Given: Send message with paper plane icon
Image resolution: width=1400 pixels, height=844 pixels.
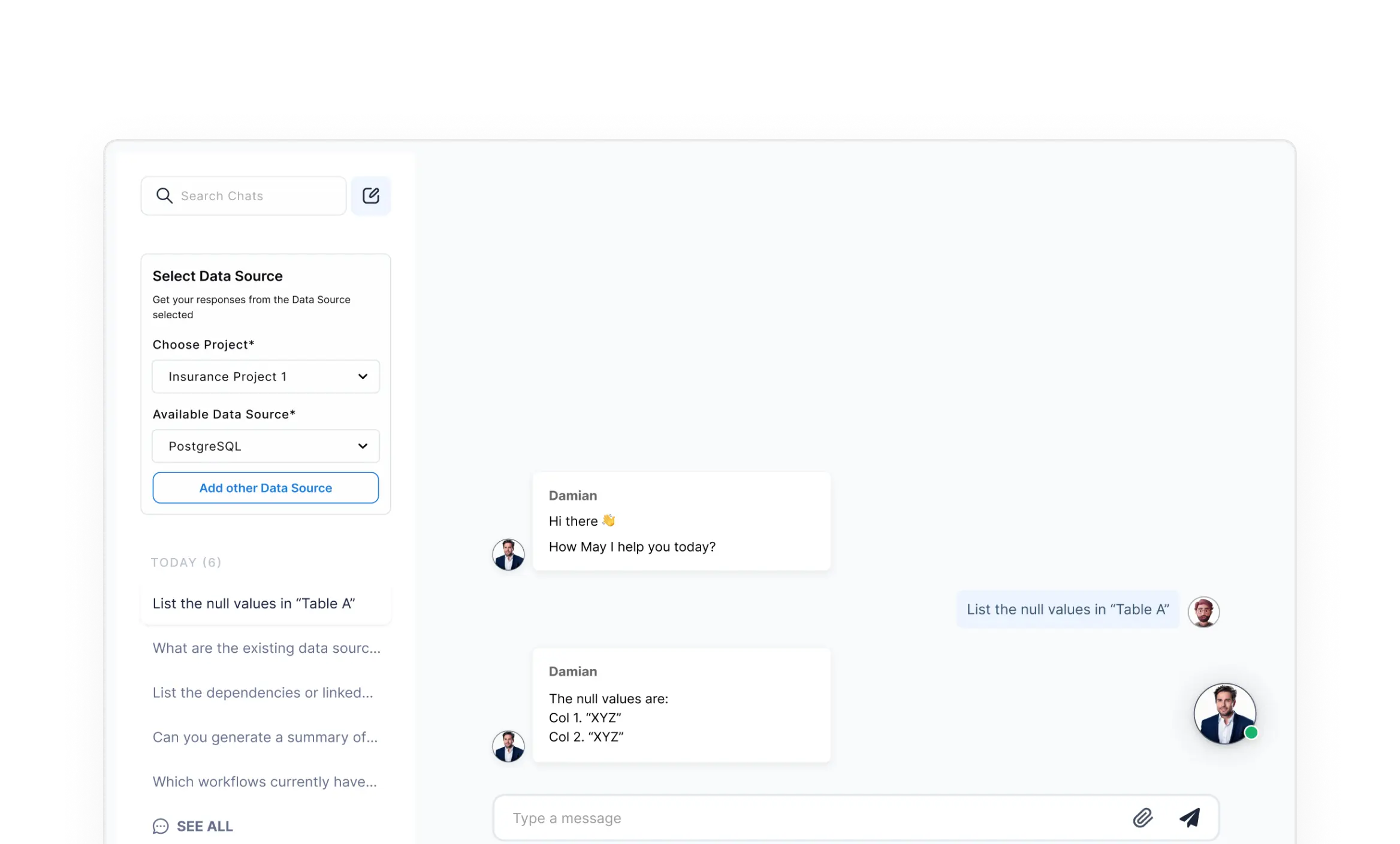Looking at the screenshot, I should click(1190, 818).
